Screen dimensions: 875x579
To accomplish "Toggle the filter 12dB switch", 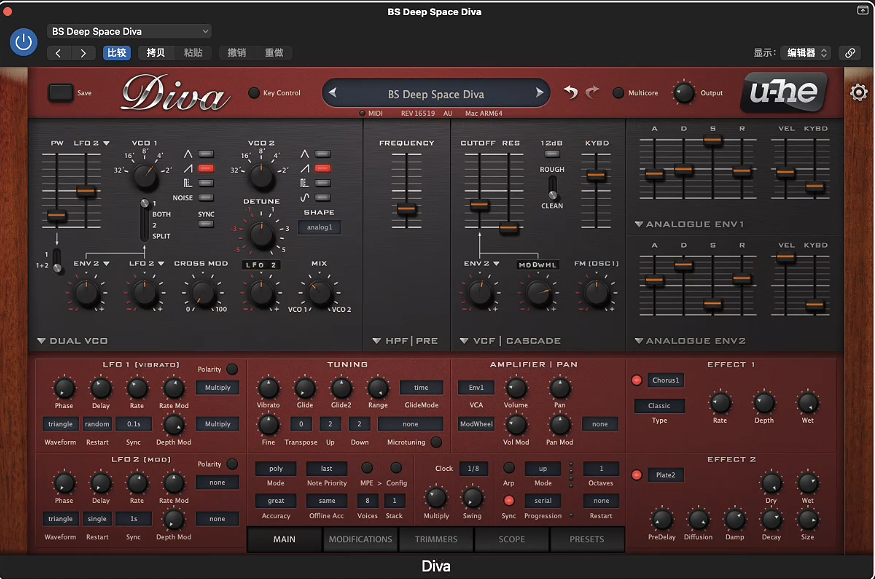I will pos(552,154).
